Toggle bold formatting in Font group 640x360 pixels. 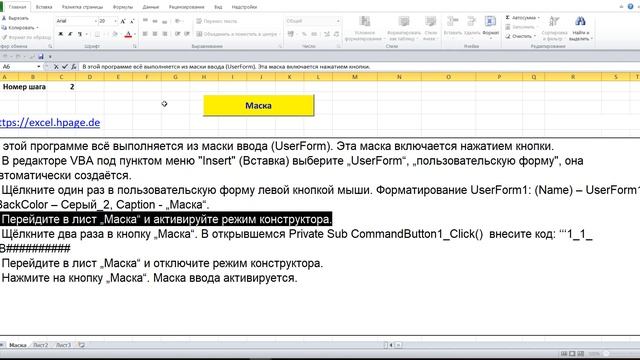(60, 34)
